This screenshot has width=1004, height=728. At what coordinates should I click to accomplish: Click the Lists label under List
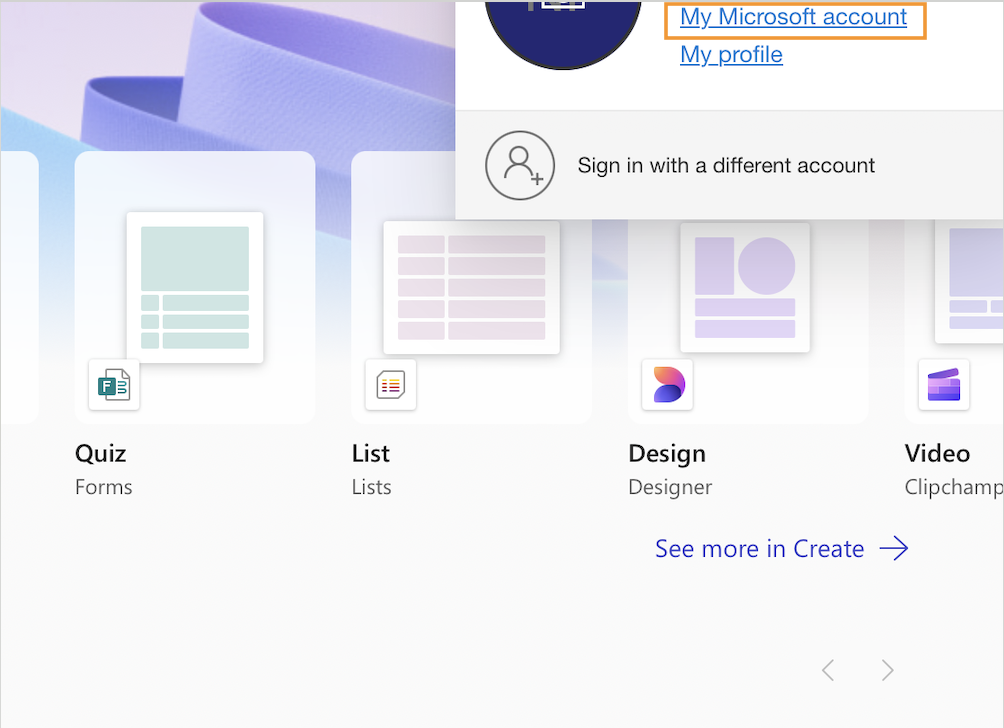click(x=371, y=487)
